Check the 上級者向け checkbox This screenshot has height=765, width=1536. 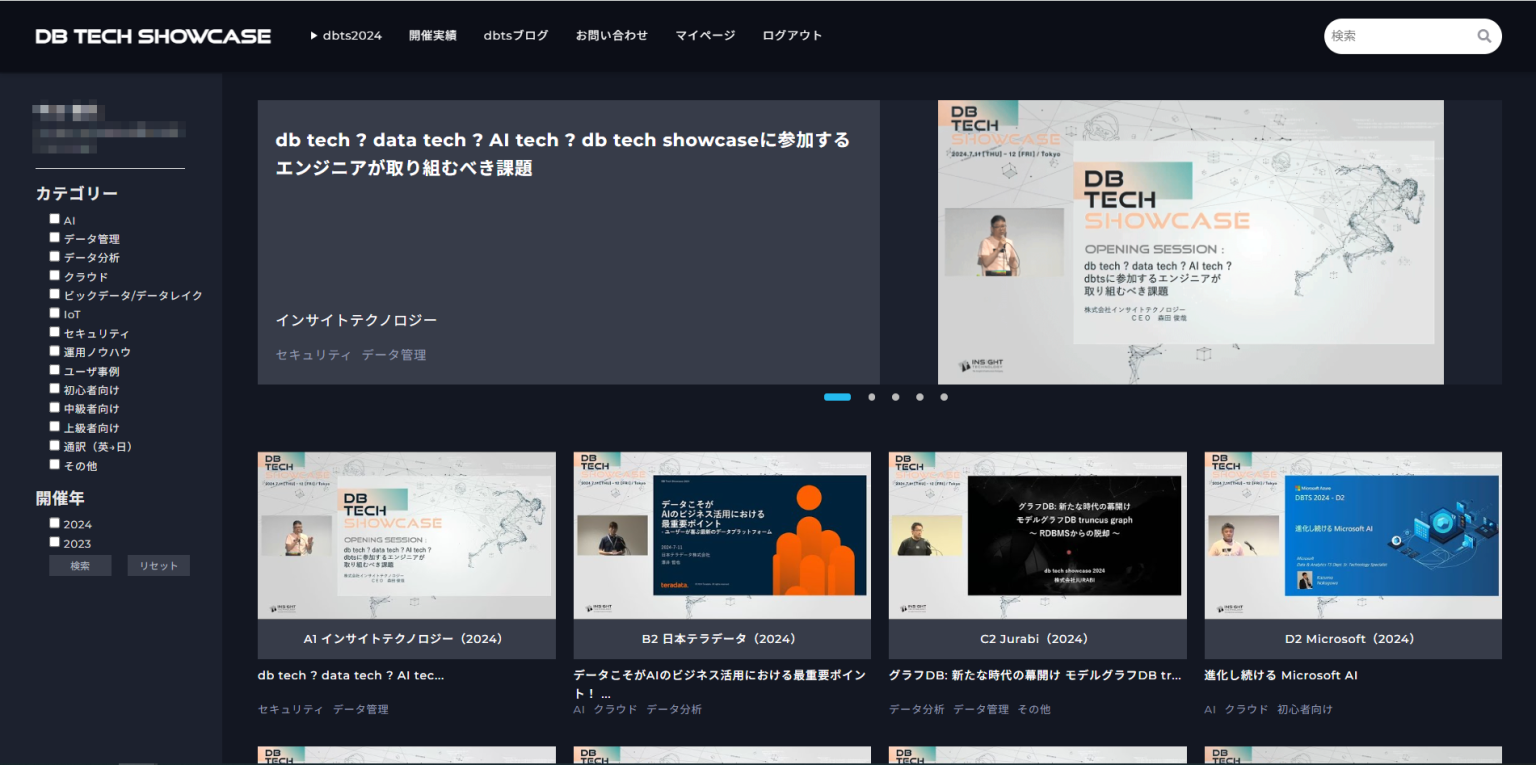pos(55,427)
